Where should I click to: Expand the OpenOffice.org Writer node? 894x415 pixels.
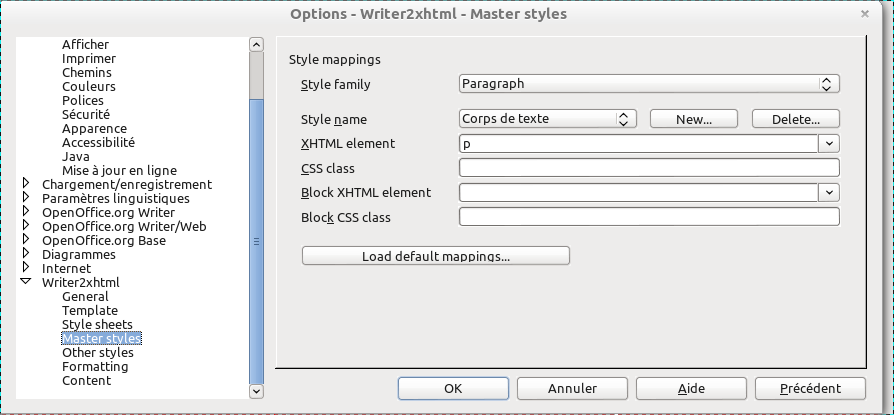(x=26, y=212)
